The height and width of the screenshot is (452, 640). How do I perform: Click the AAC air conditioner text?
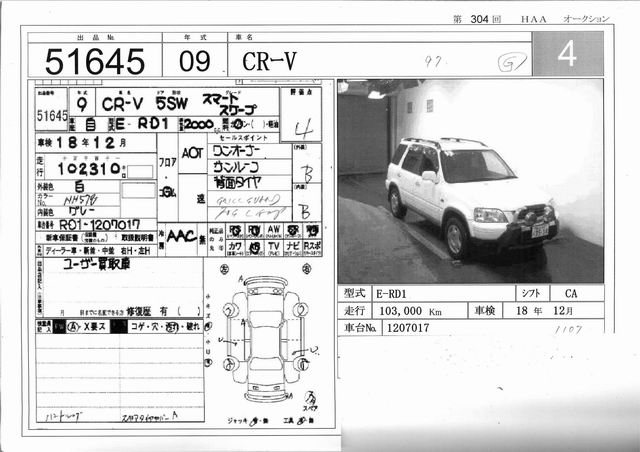coord(182,236)
